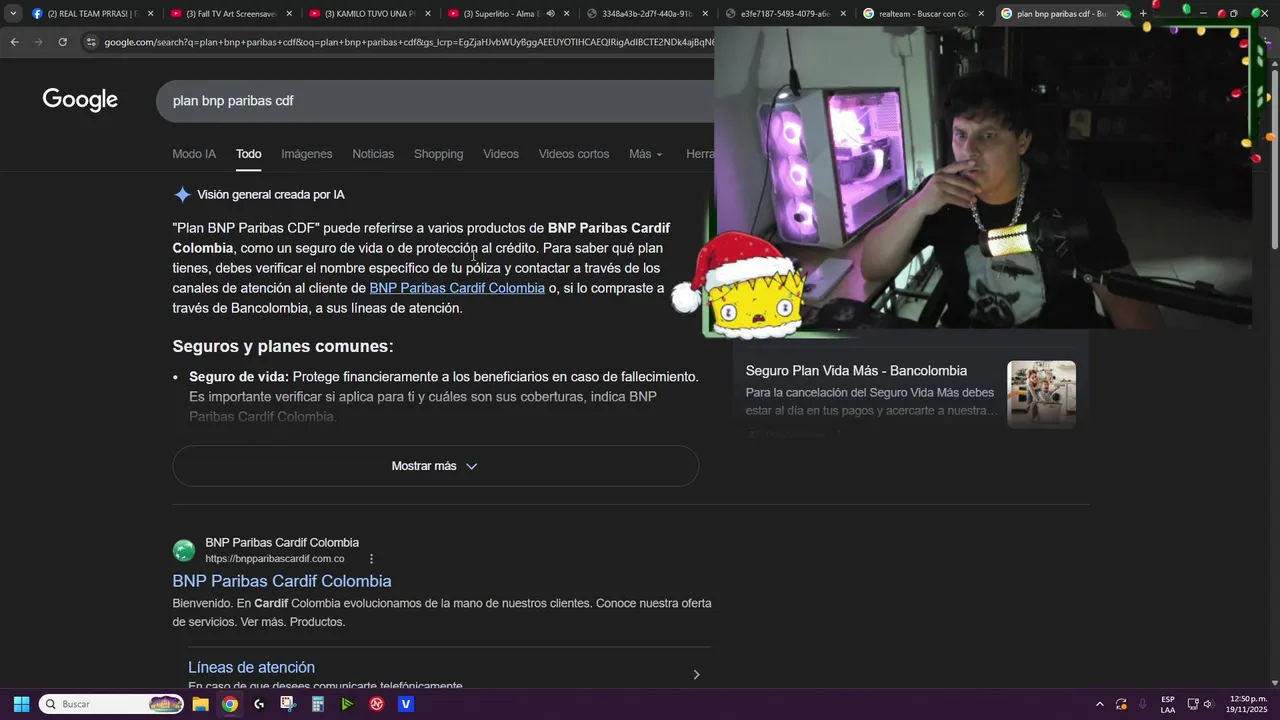
Task: Open the Snipping Tool taskbar icon
Action: 288,704
